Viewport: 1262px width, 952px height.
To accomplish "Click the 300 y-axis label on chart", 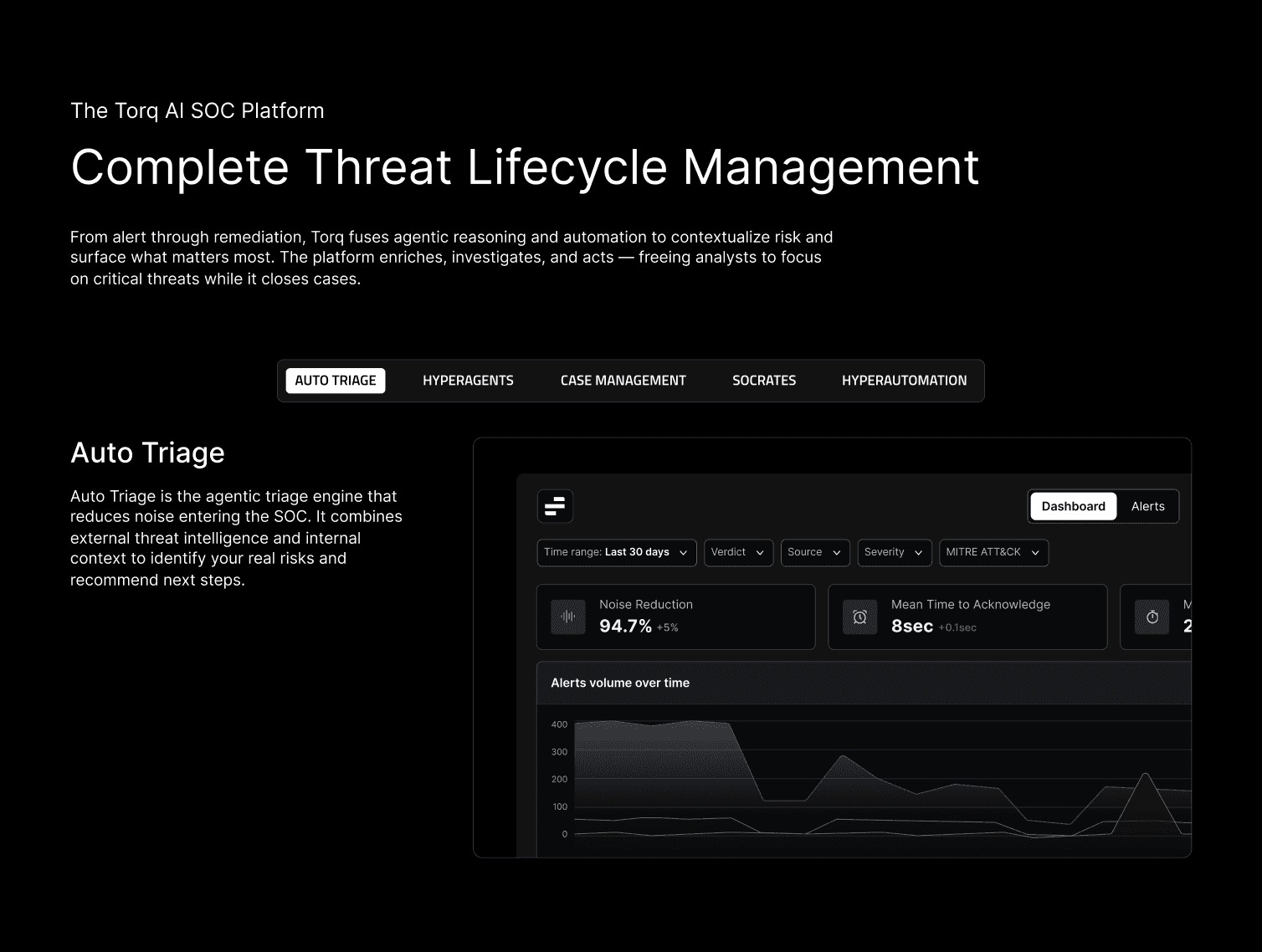I will tap(559, 752).
